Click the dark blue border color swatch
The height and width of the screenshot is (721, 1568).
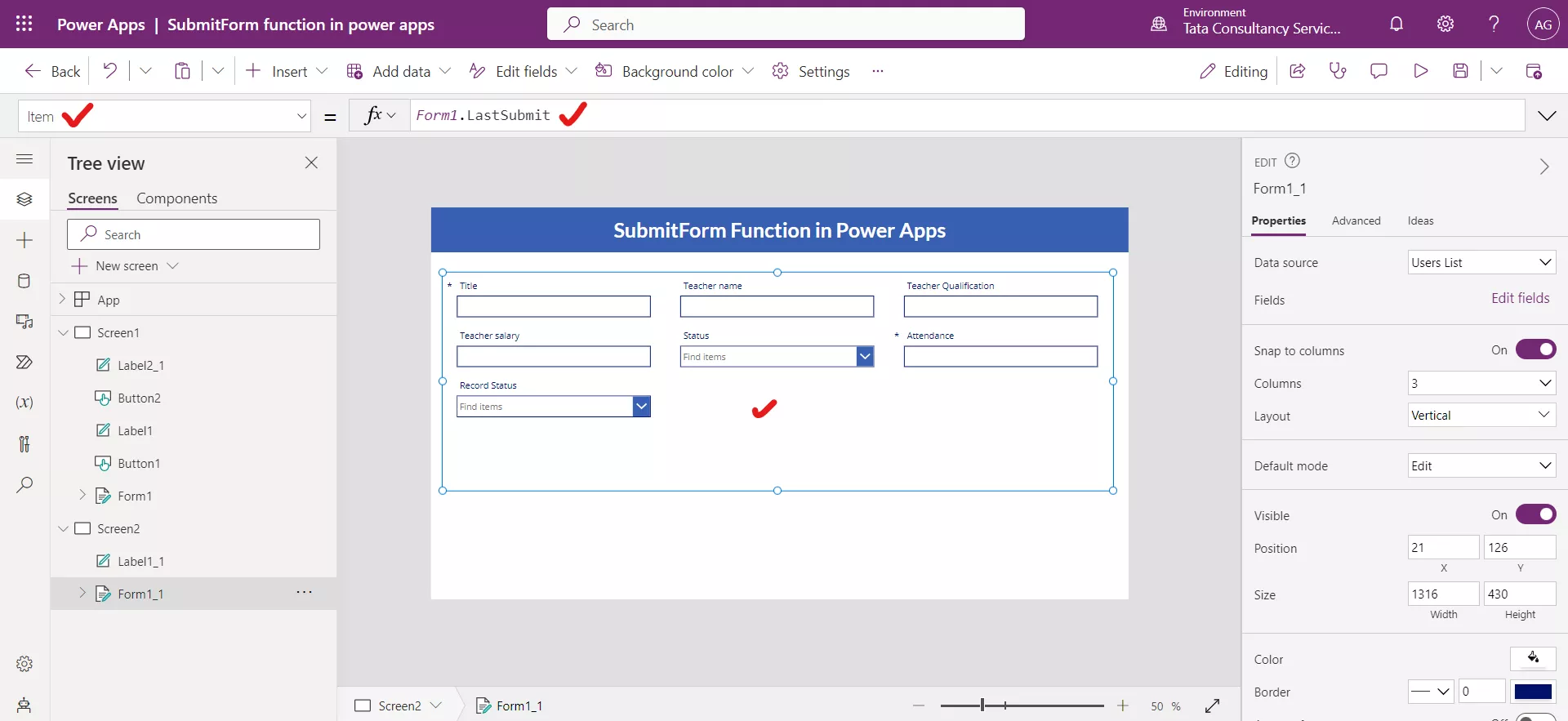point(1533,692)
